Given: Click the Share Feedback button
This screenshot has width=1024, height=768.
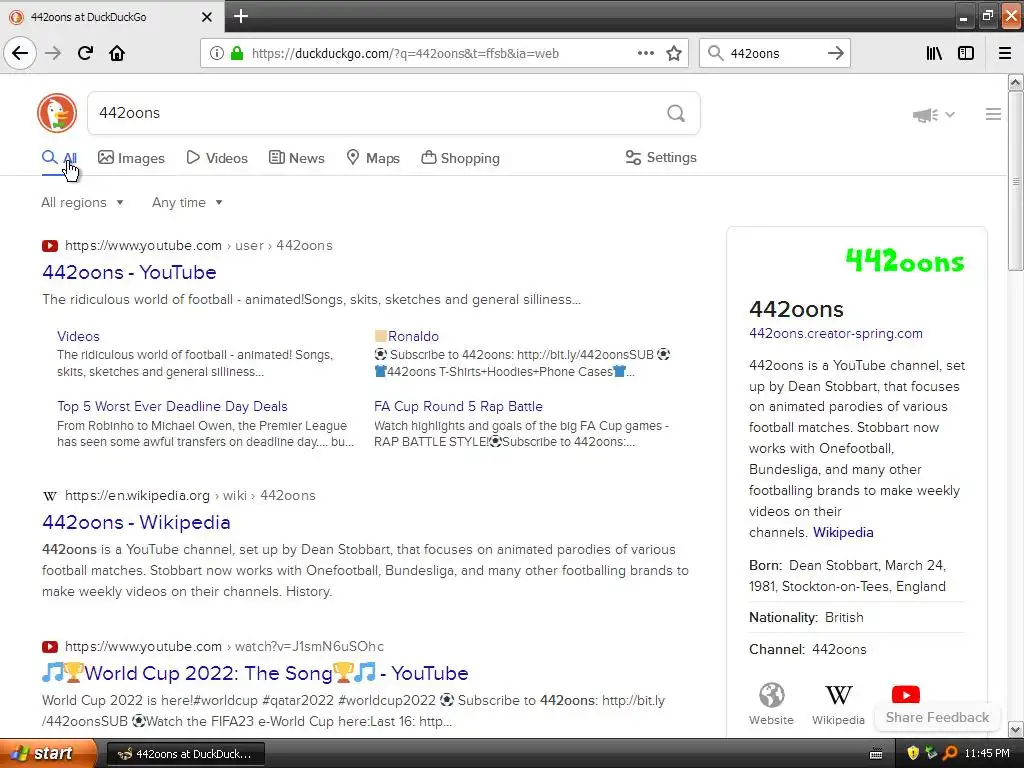Looking at the screenshot, I should point(937,717).
